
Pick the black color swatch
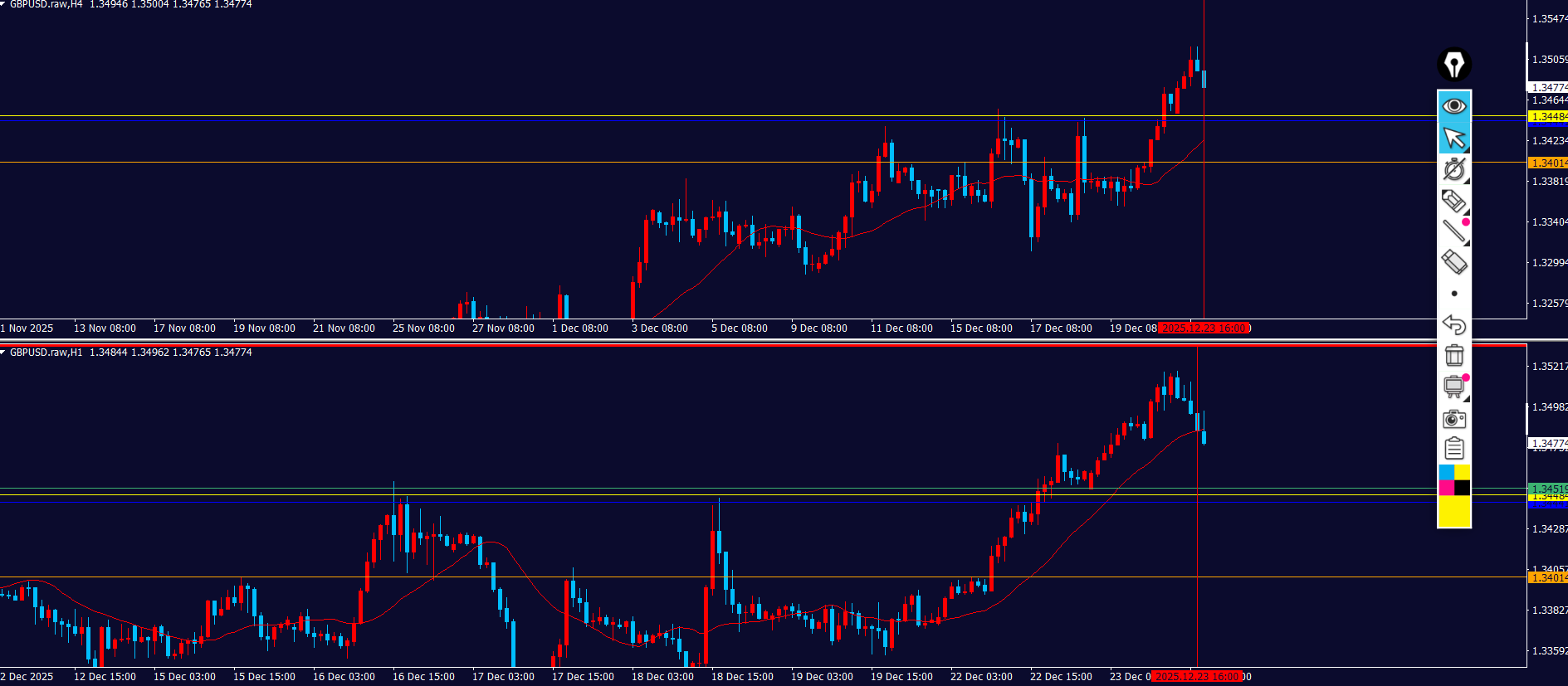coord(1462,488)
